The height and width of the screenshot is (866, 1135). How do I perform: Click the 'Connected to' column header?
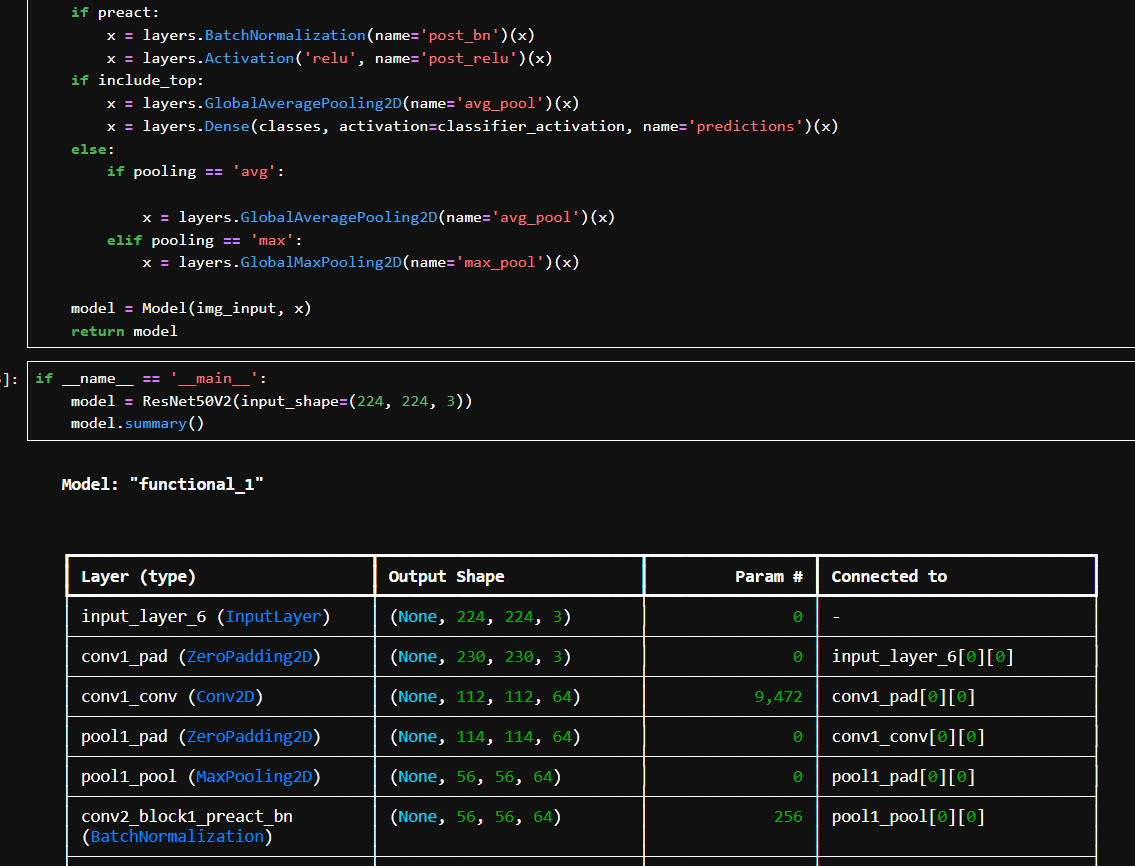(957, 576)
